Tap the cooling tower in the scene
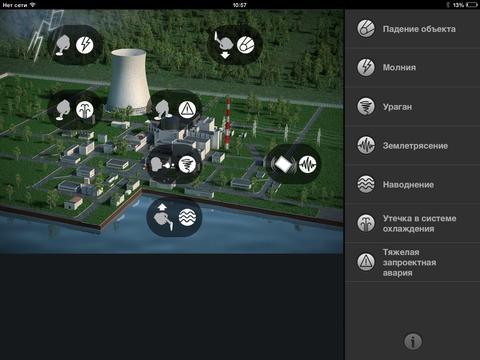 (x=128, y=82)
